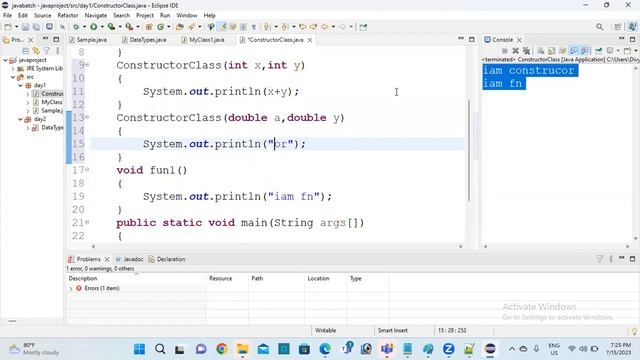
Task: Click the New Java Package icon
Action: 149,27
